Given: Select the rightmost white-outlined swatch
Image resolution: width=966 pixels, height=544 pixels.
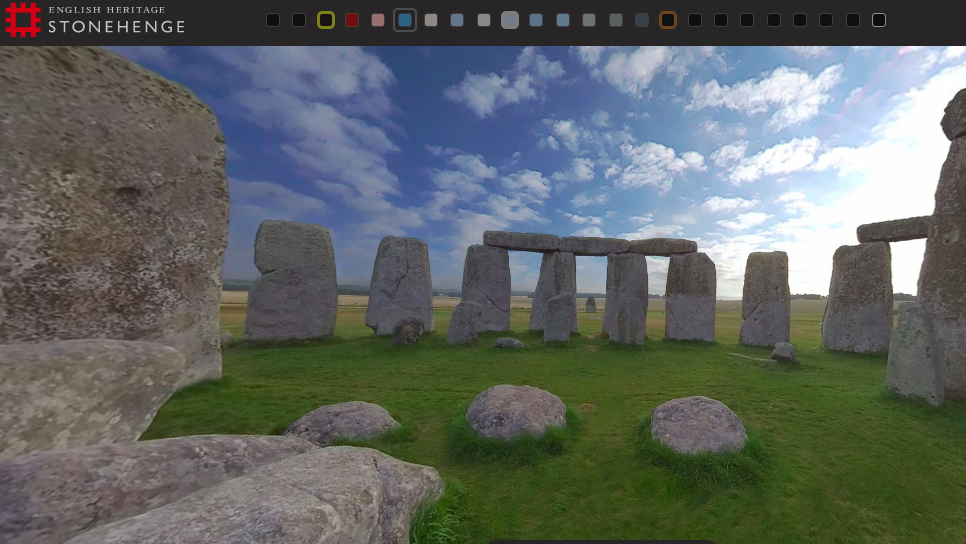Looking at the screenshot, I should pyautogui.click(x=879, y=20).
